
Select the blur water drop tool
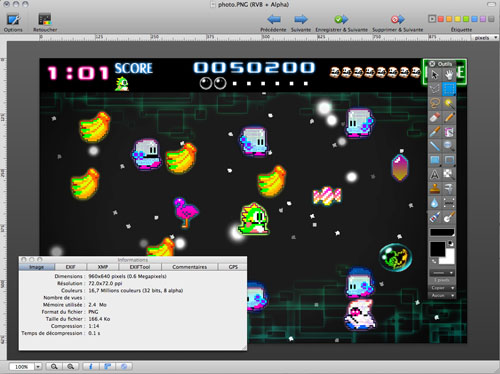pyautogui.click(x=435, y=203)
